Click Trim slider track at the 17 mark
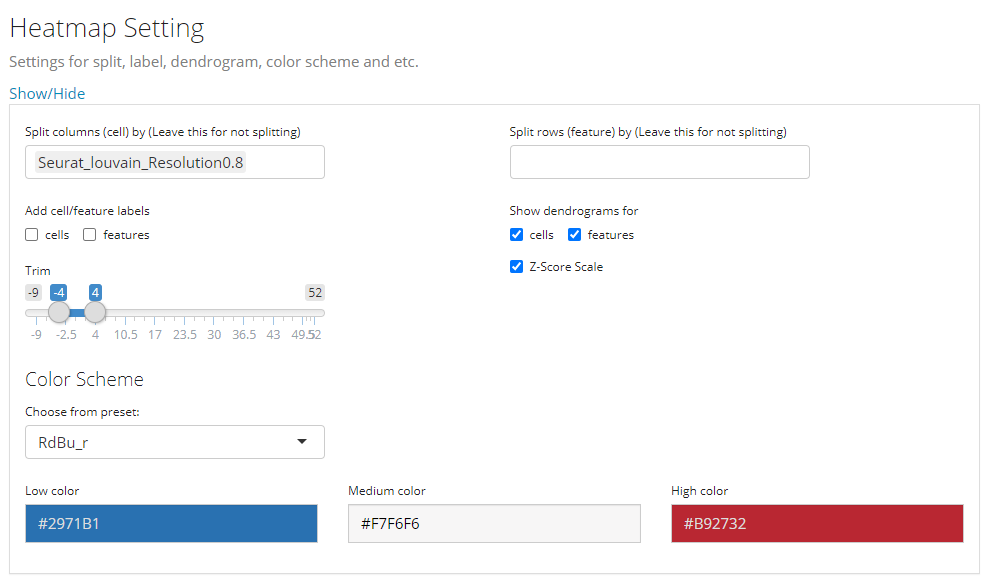 click(x=155, y=313)
